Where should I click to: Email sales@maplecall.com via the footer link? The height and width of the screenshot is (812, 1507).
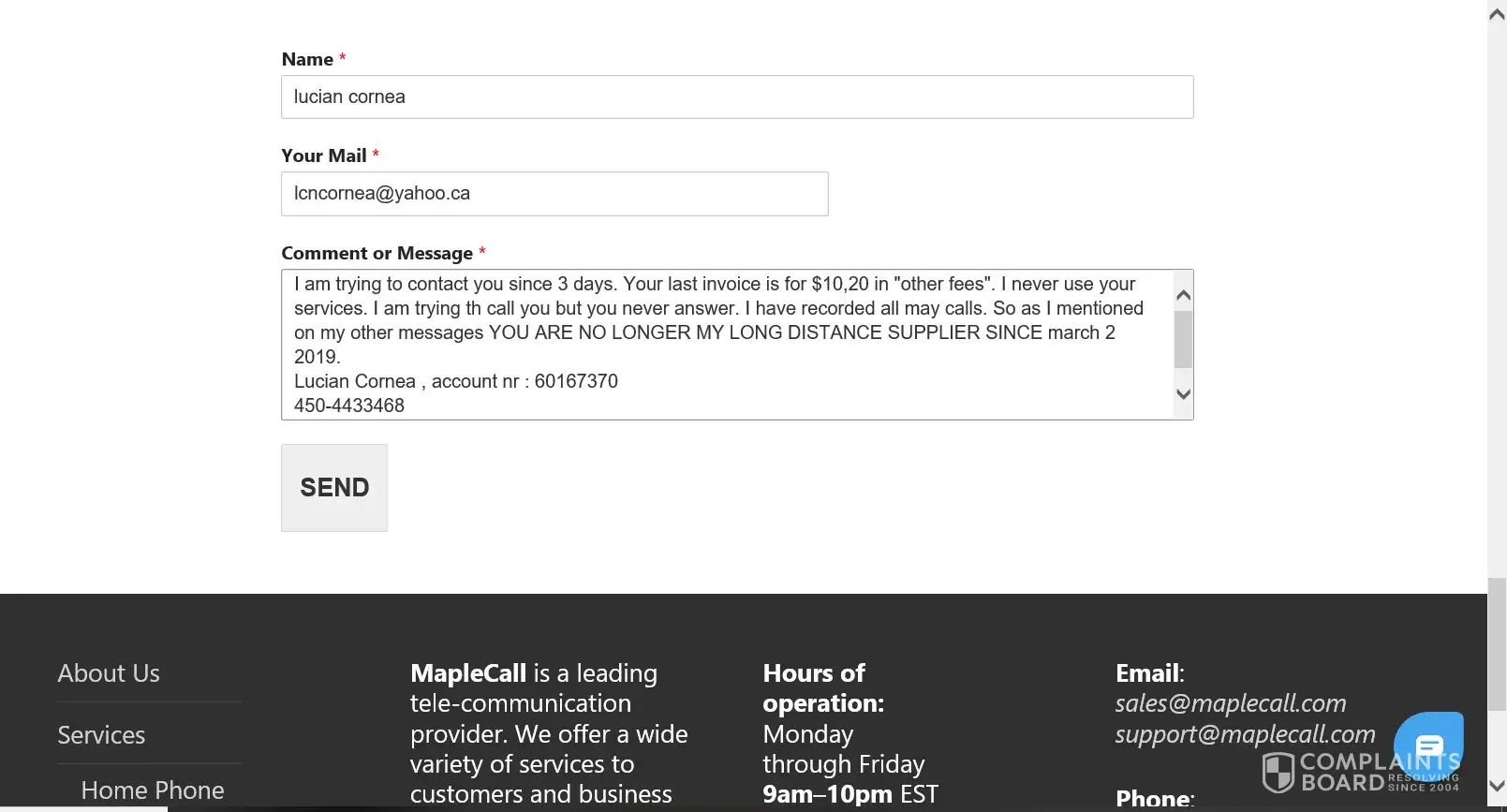(x=1230, y=703)
